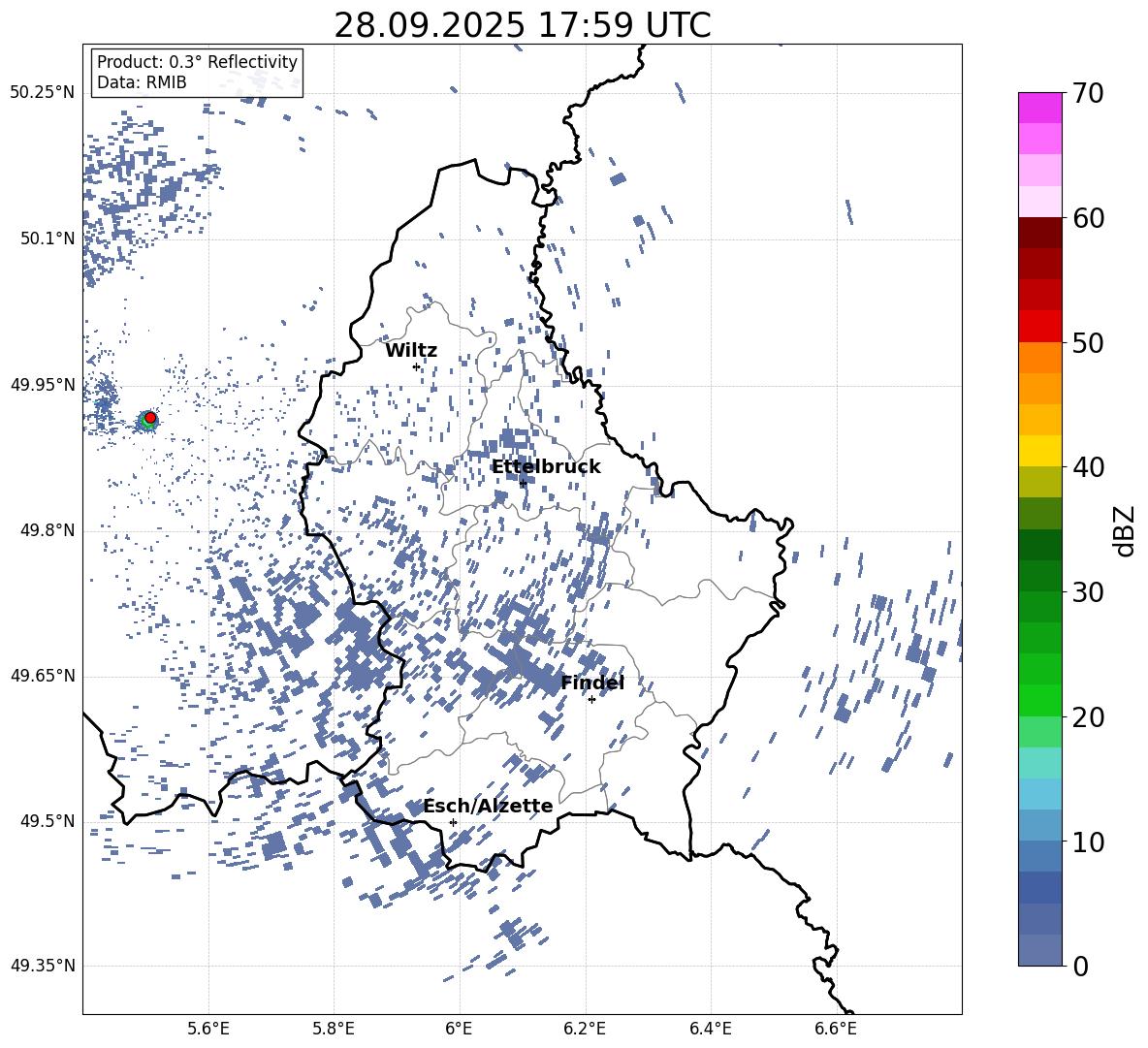The image size is (1148, 1048).
Task: Click the colorbar tick value 70
Action: [1088, 93]
